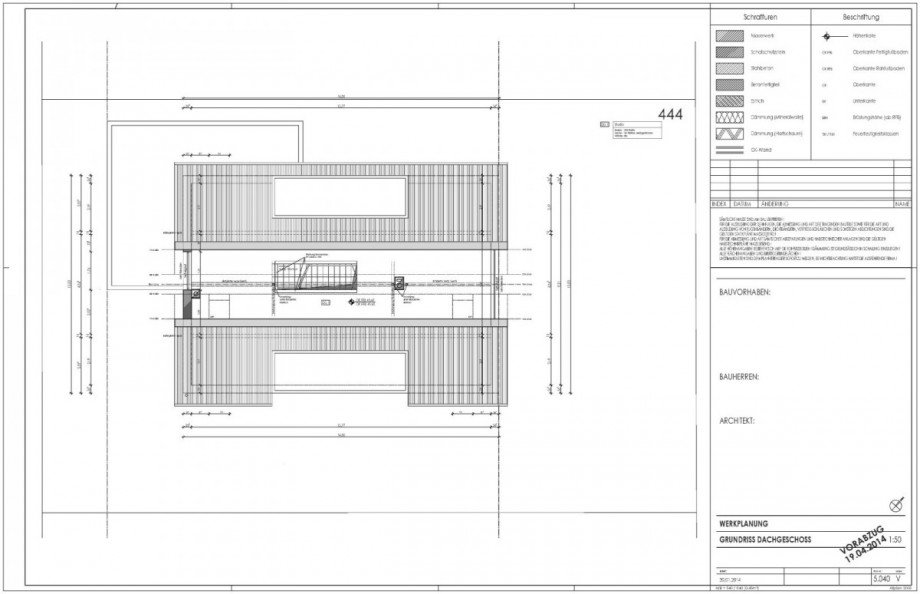
Task: Click the lower roof window opening
Action: (340, 371)
